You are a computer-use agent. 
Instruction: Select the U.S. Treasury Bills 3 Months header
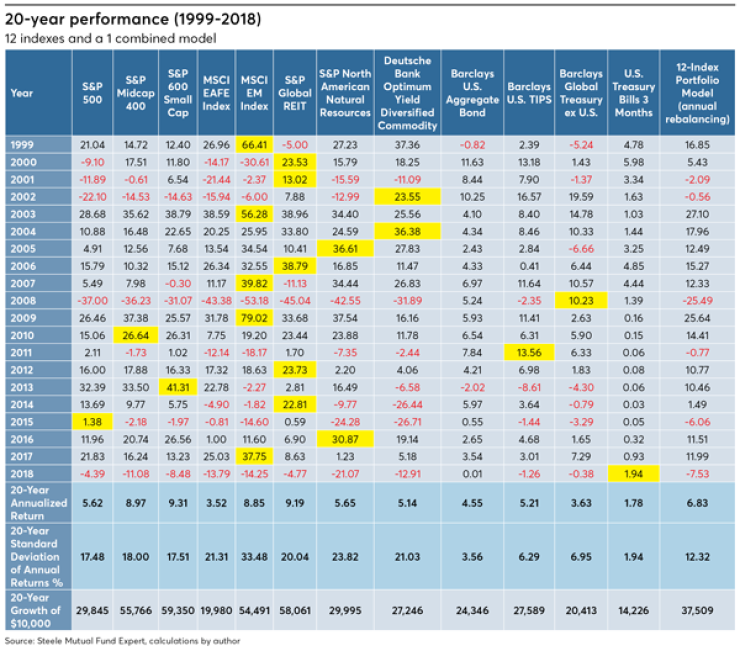pyautogui.click(x=633, y=93)
